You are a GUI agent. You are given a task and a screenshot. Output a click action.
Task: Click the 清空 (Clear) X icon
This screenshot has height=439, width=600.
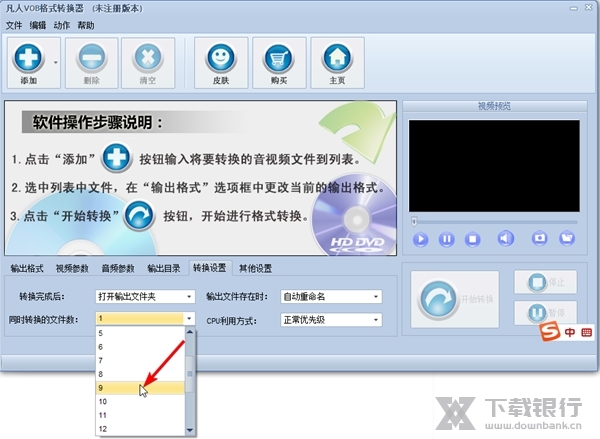click(x=148, y=58)
